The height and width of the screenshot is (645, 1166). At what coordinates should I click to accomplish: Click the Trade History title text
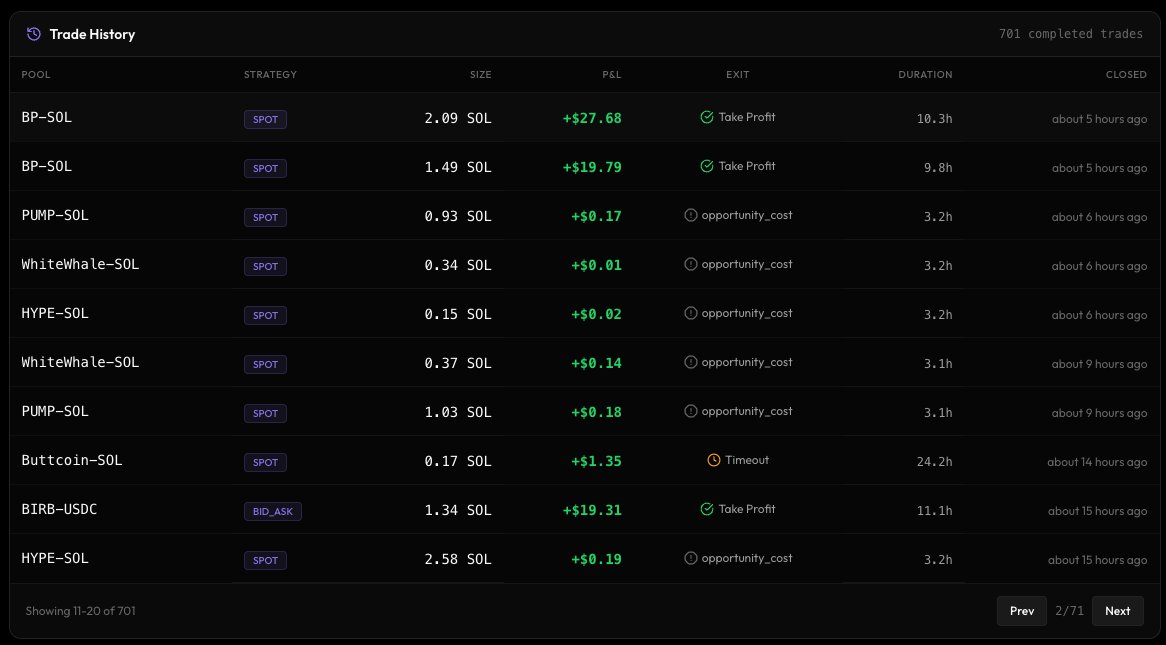tap(92, 34)
